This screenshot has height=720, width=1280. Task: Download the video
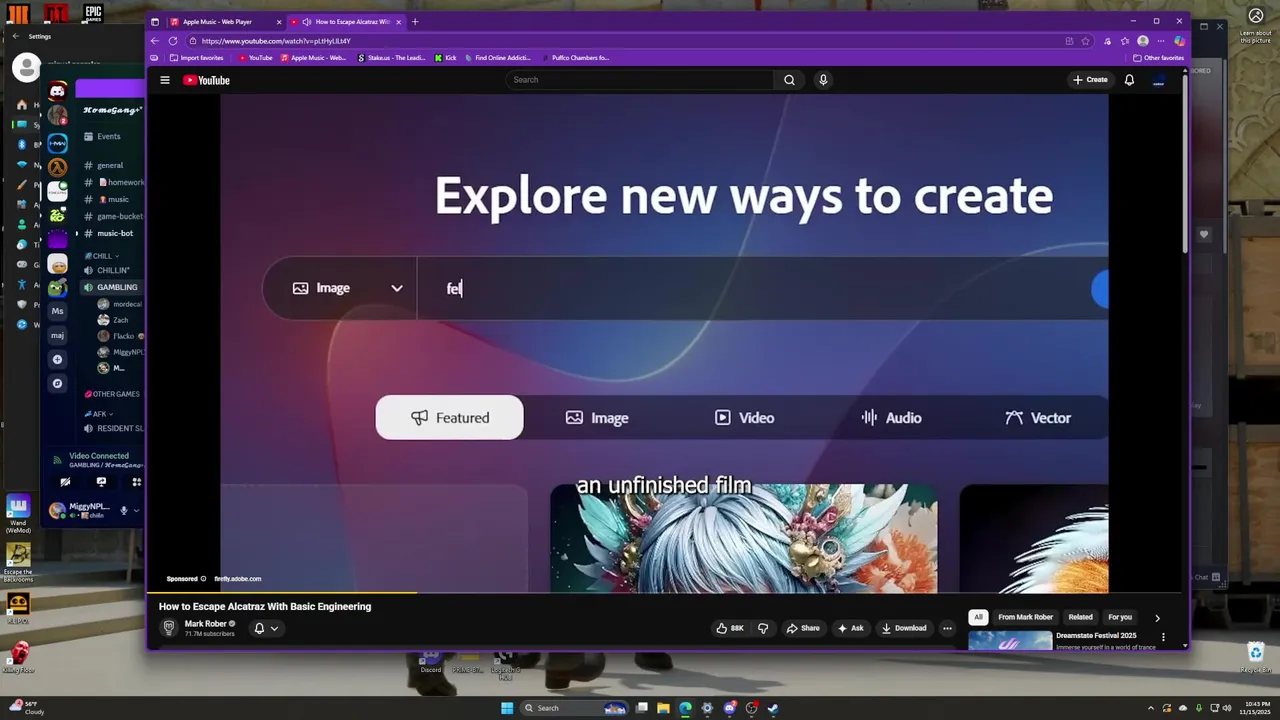904,628
